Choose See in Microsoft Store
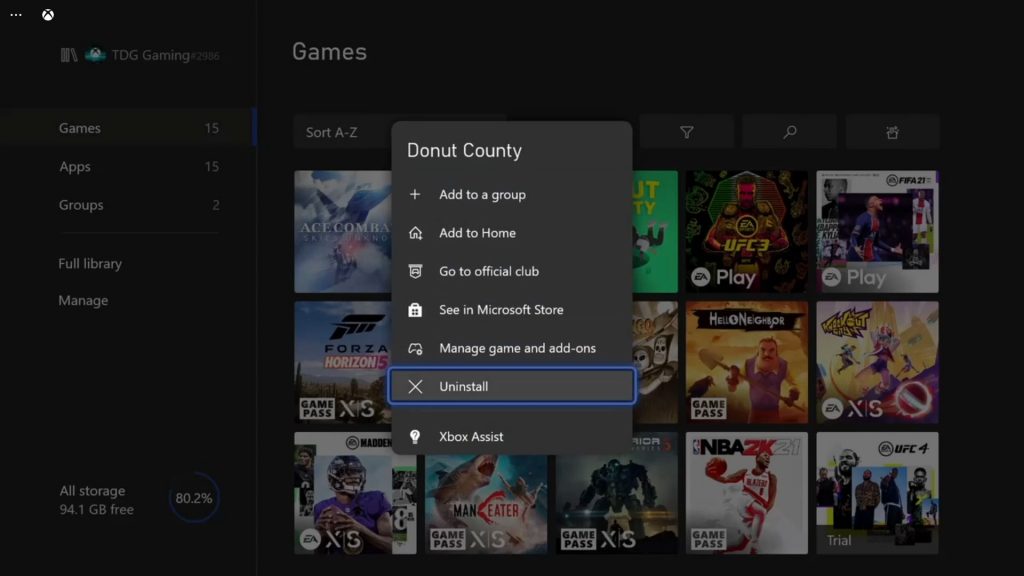 (512, 310)
